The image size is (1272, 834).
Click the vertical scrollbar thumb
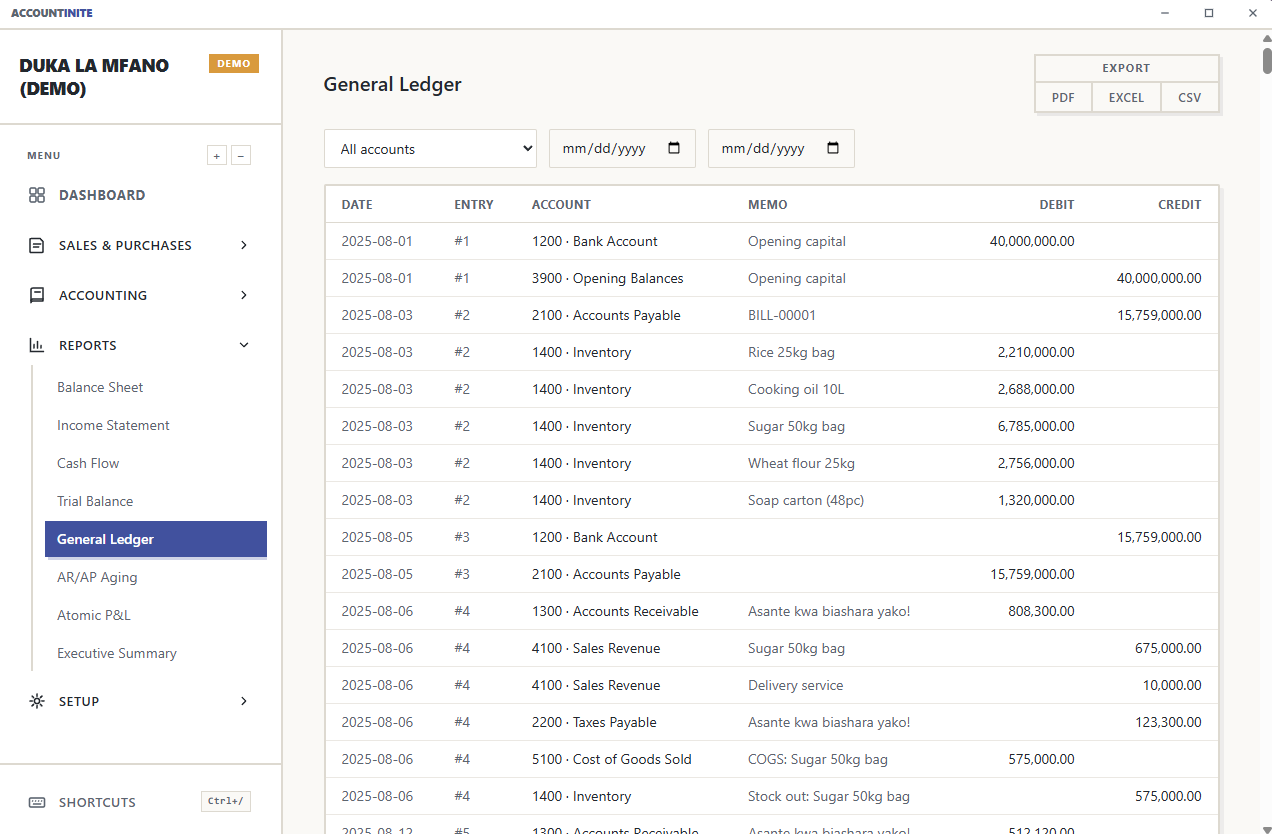[1267, 59]
